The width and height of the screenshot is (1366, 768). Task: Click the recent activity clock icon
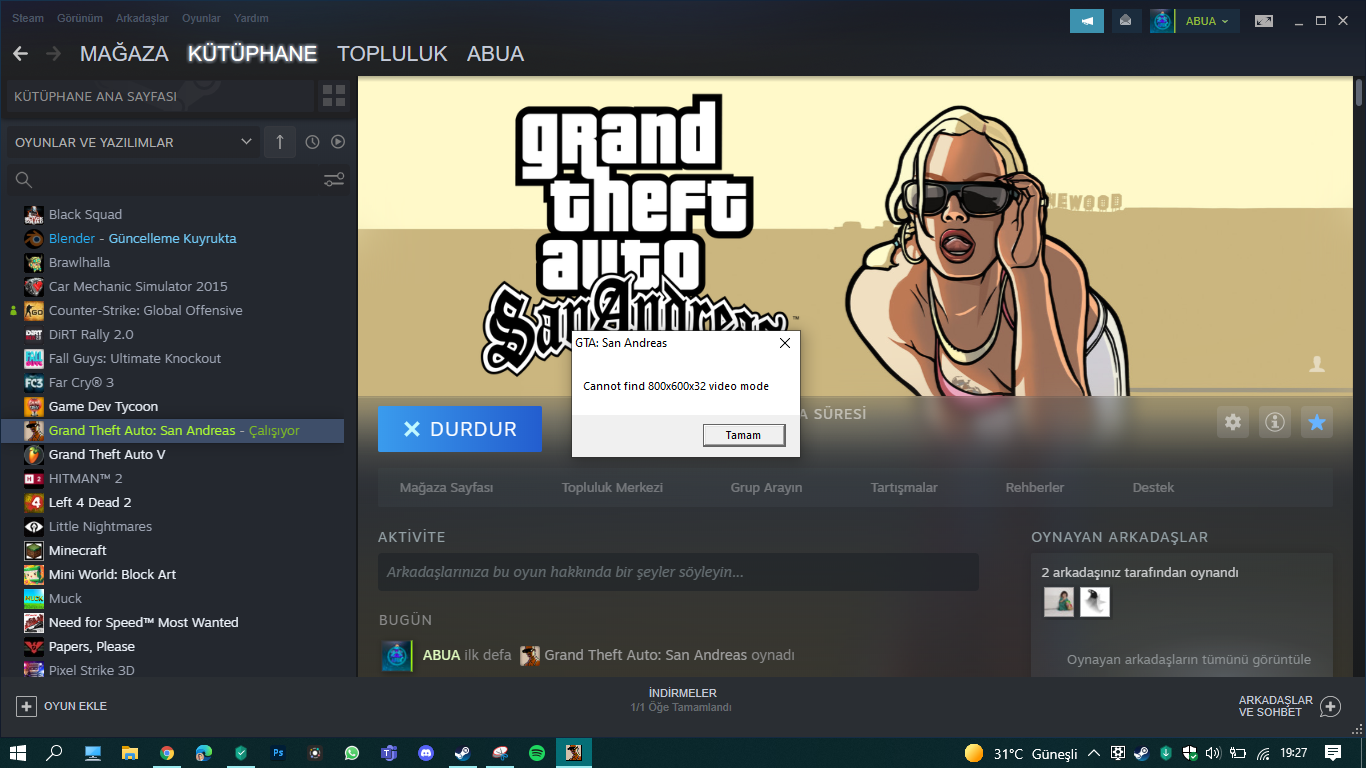[x=312, y=142]
